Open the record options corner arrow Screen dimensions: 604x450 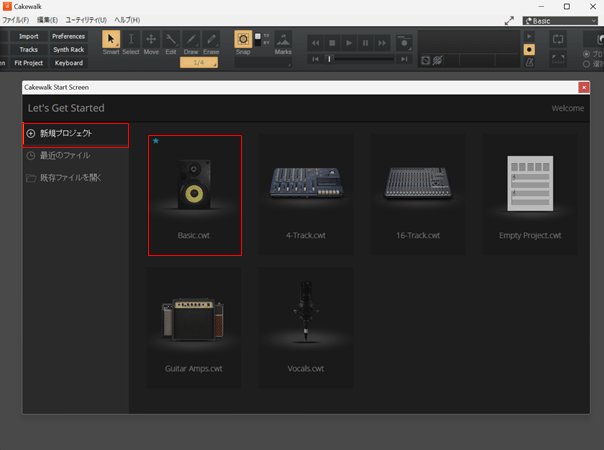point(410,49)
